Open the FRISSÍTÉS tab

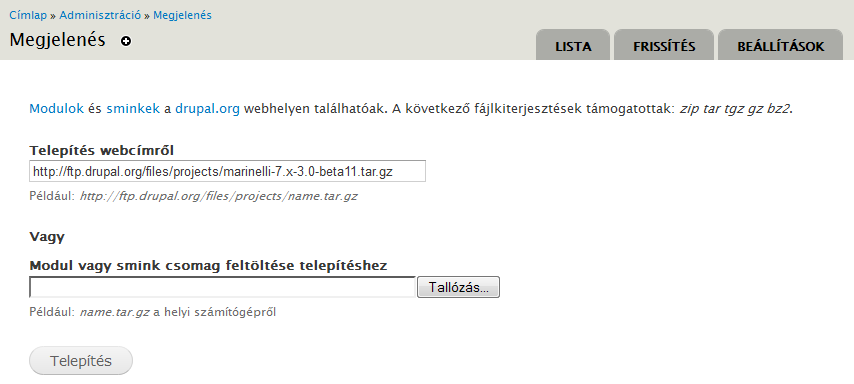[664, 45]
